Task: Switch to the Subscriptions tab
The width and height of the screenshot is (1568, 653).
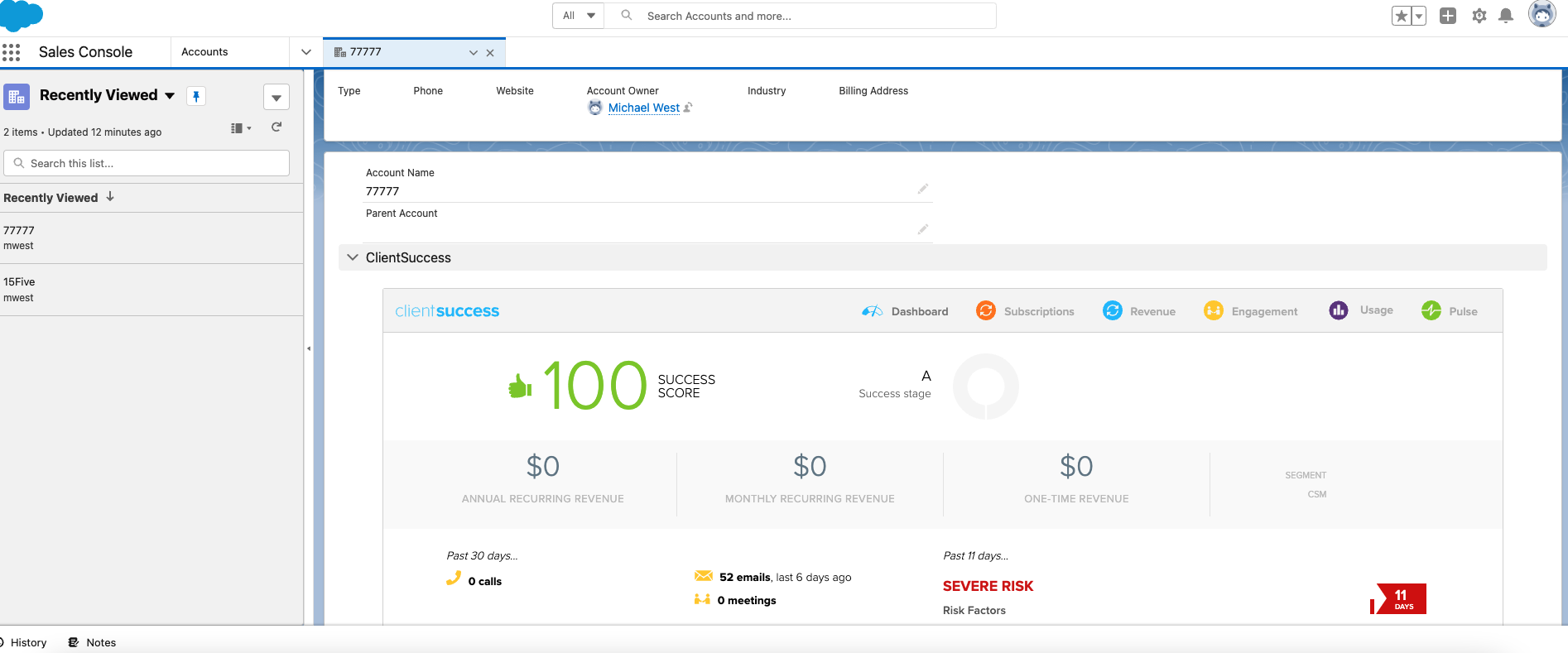Action: [x=1025, y=311]
